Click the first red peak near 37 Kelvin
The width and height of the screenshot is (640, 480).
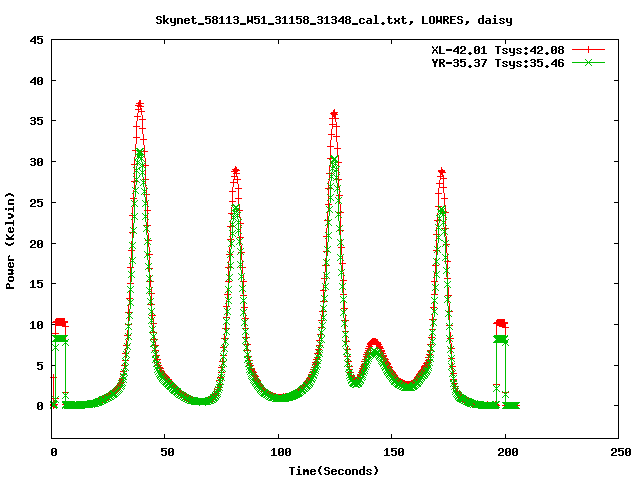click(x=140, y=105)
